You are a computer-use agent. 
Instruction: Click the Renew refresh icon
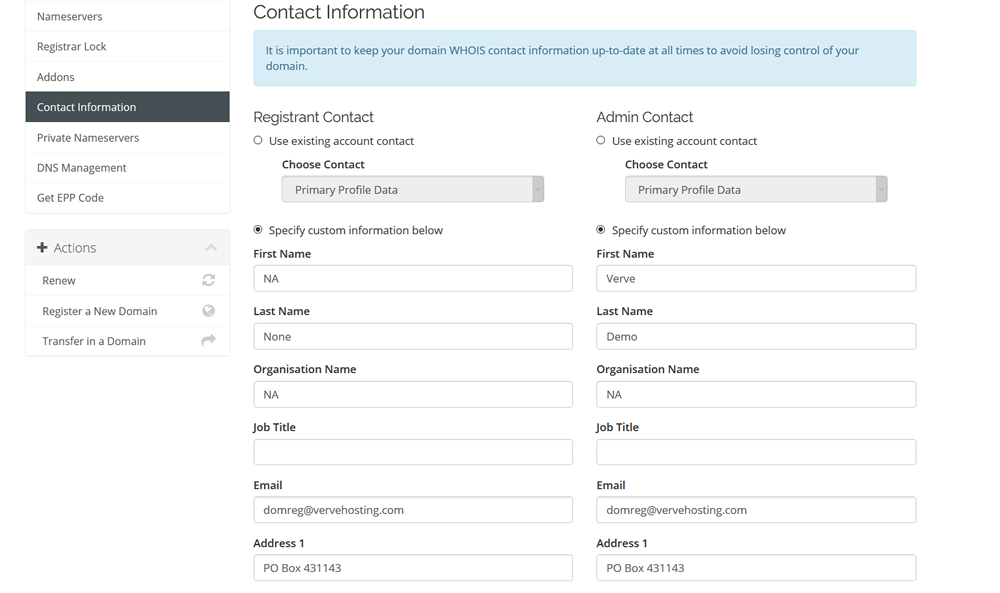209,281
